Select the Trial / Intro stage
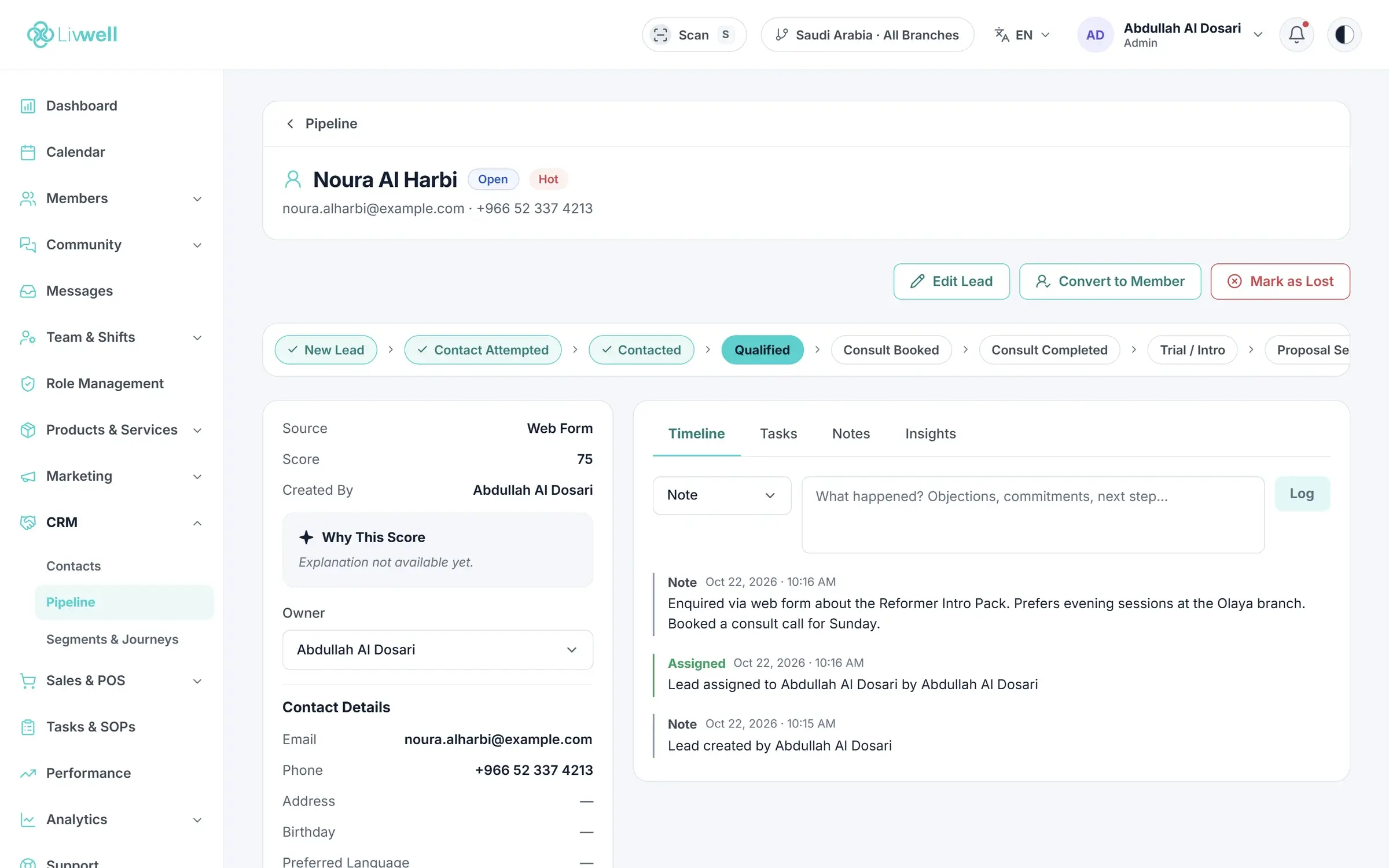This screenshot has height=868, width=1389. click(x=1192, y=350)
